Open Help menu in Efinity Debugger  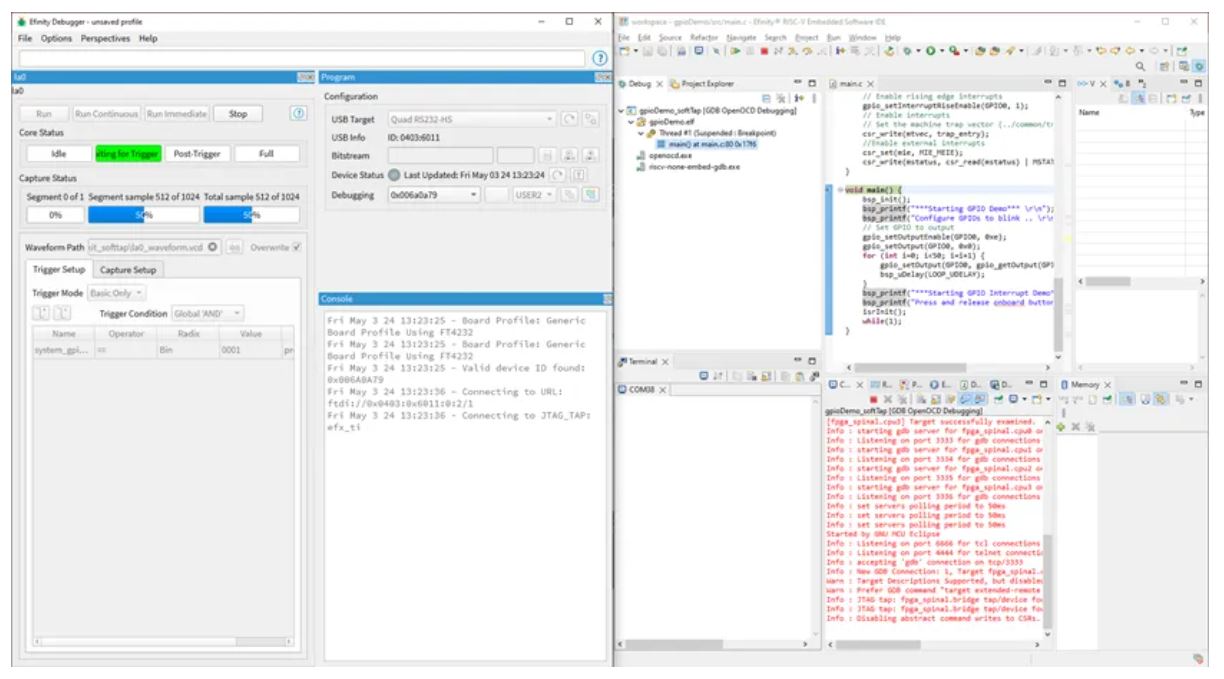click(148, 38)
